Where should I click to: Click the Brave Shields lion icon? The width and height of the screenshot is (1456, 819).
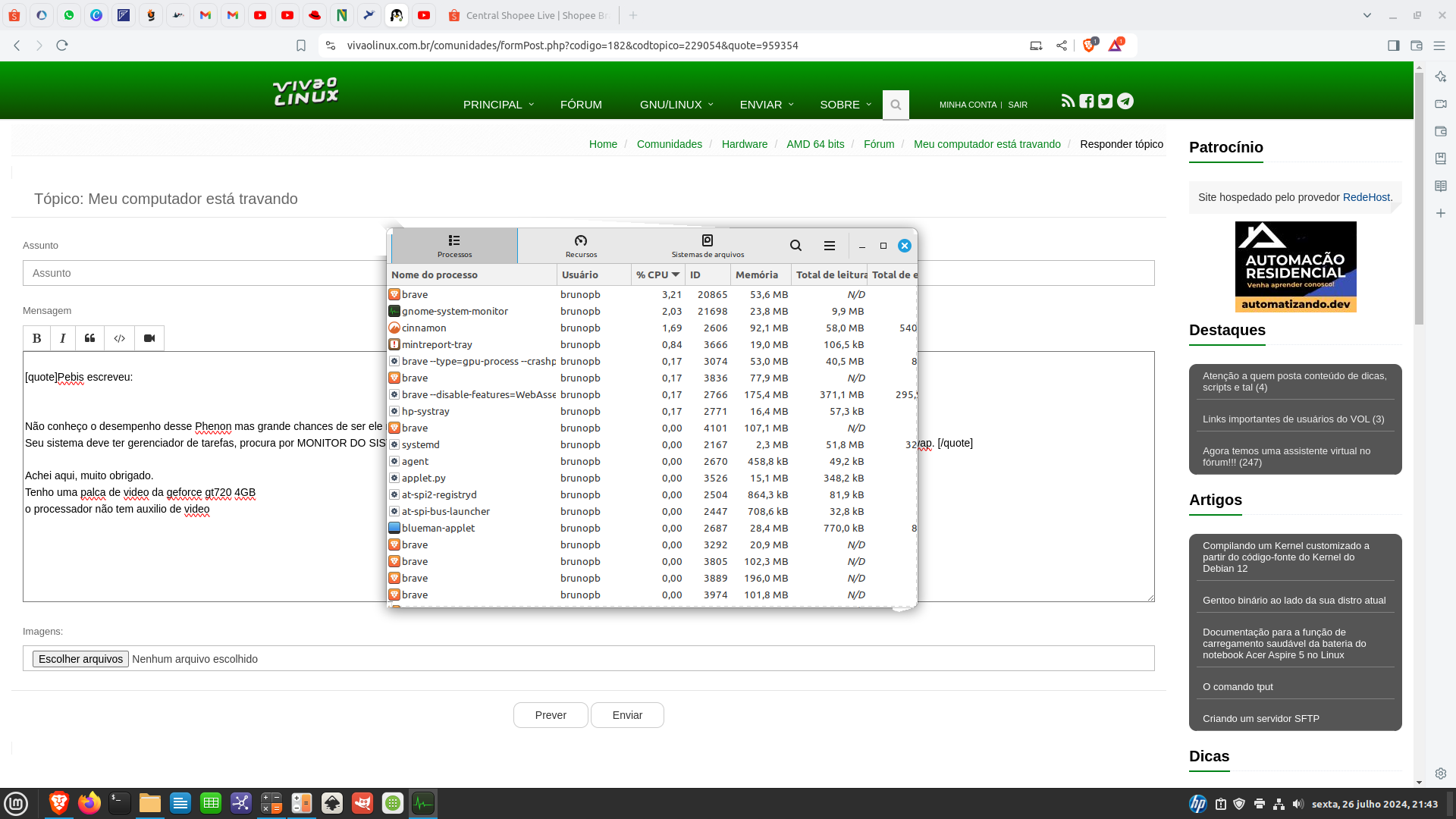tap(1089, 45)
